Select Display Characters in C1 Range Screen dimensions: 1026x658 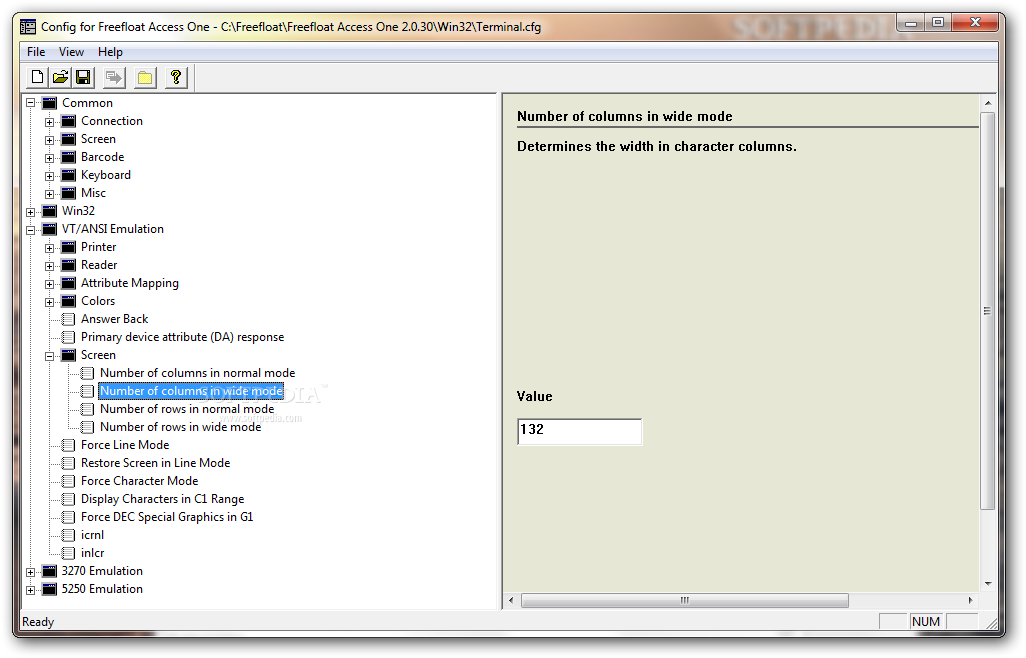(162, 499)
